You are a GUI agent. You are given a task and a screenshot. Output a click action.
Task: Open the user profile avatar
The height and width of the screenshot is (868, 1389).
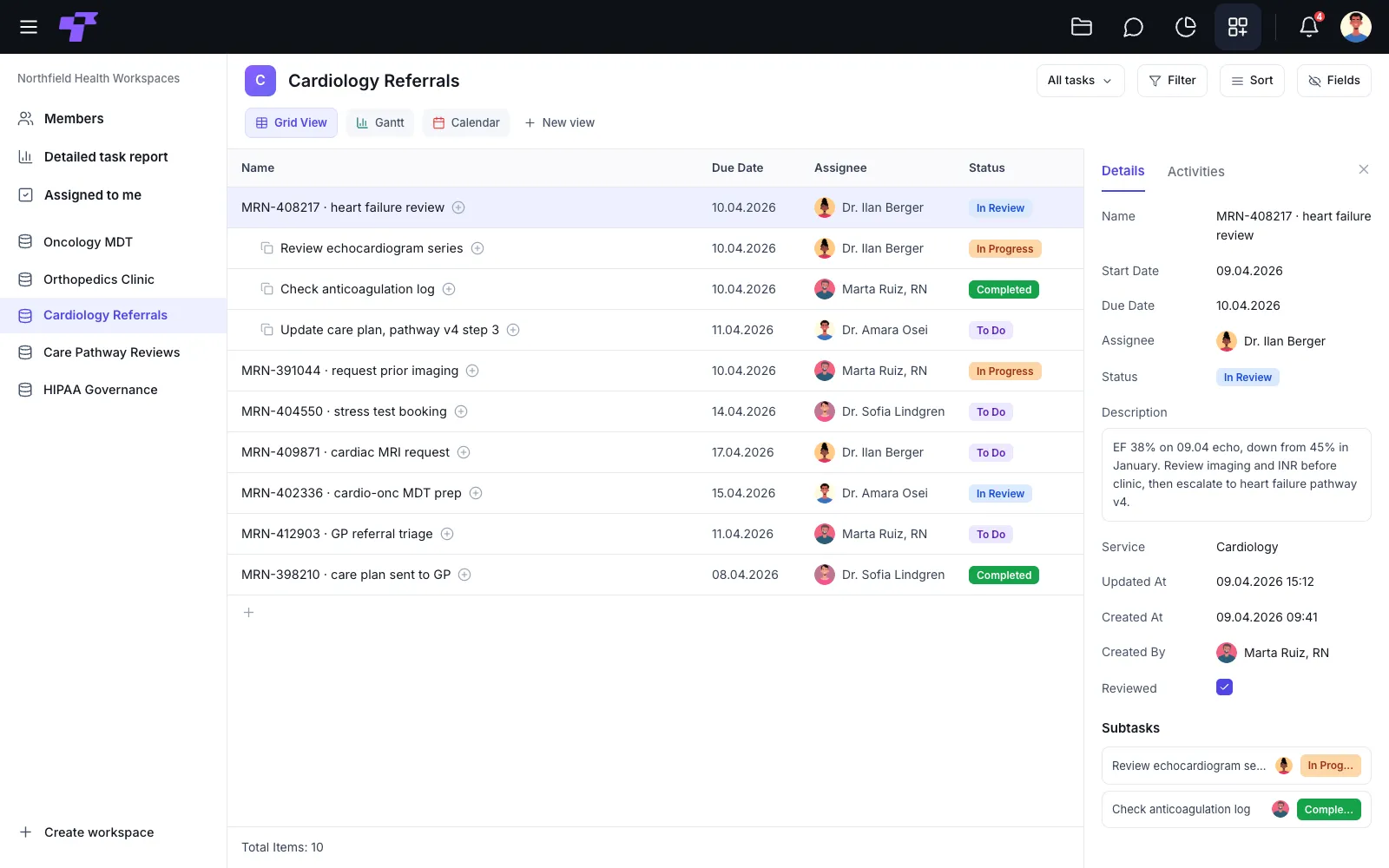click(x=1356, y=27)
